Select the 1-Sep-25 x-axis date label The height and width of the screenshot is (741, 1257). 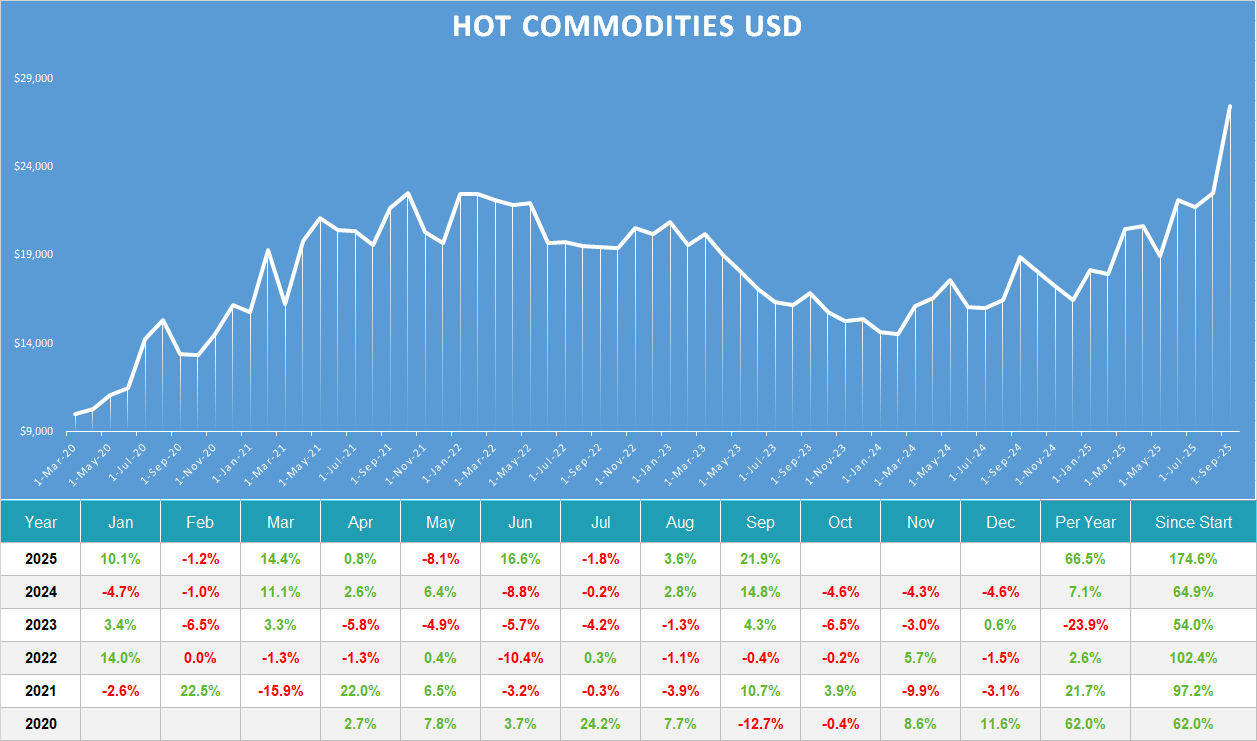(x=1212, y=457)
